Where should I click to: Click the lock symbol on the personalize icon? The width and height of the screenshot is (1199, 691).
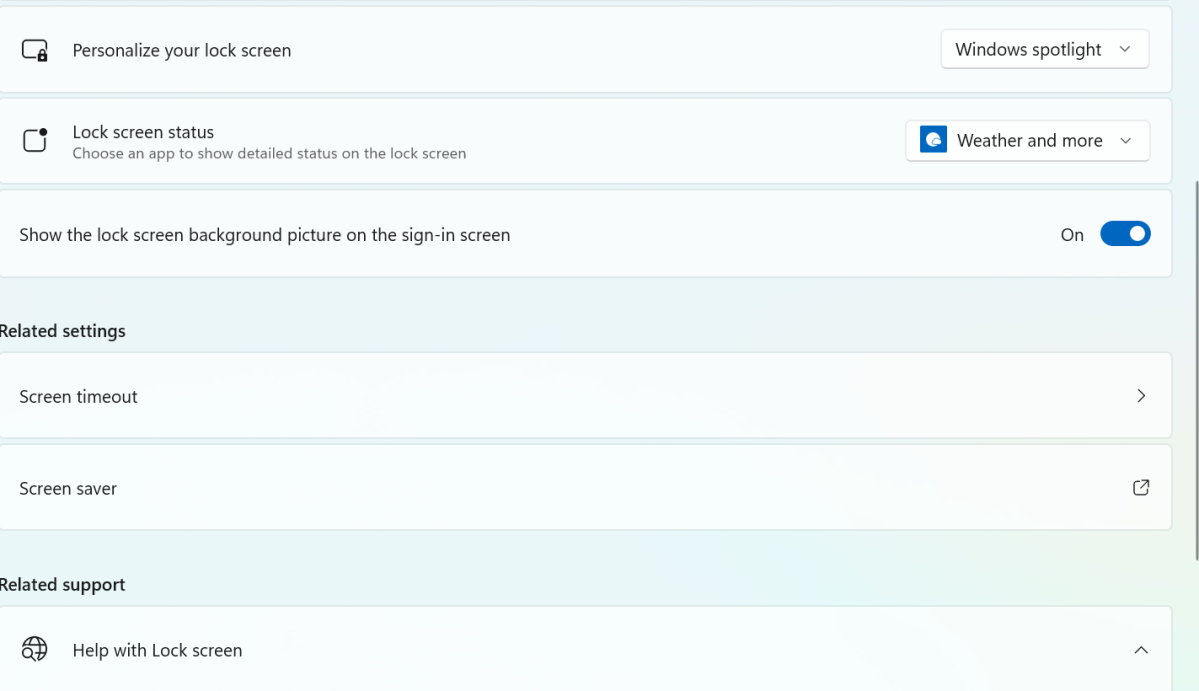tap(40, 55)
